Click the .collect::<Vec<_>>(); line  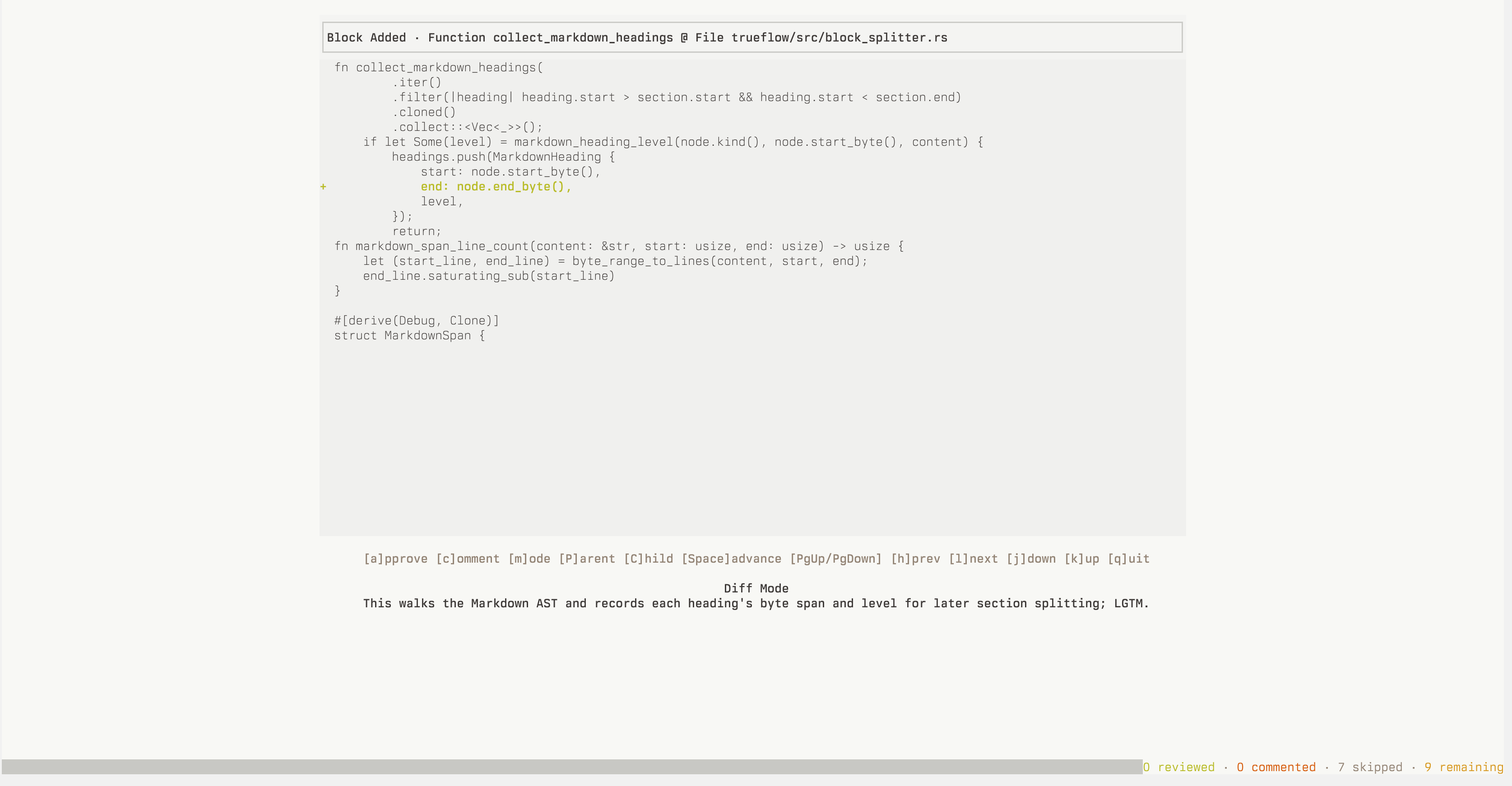pos(467,127)
